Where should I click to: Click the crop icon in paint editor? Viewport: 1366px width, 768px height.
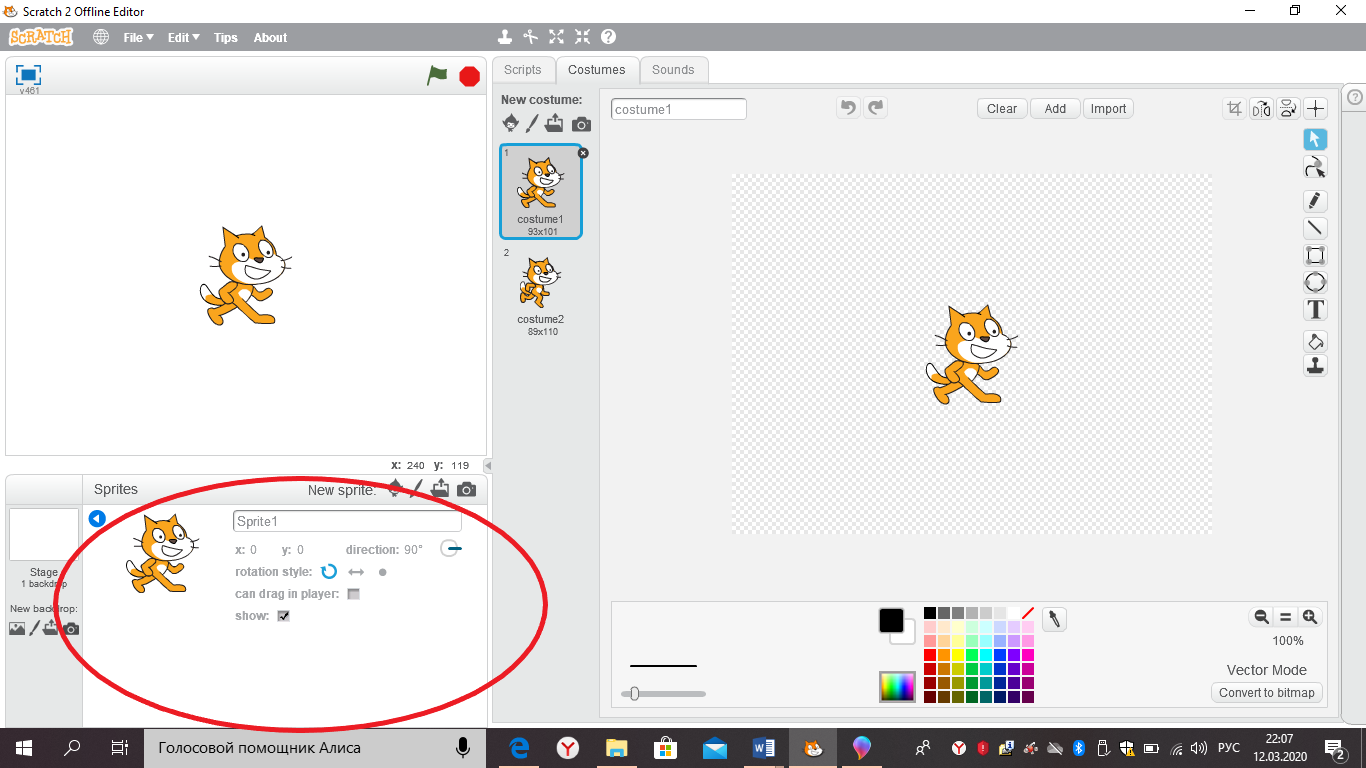[1235, 109]
